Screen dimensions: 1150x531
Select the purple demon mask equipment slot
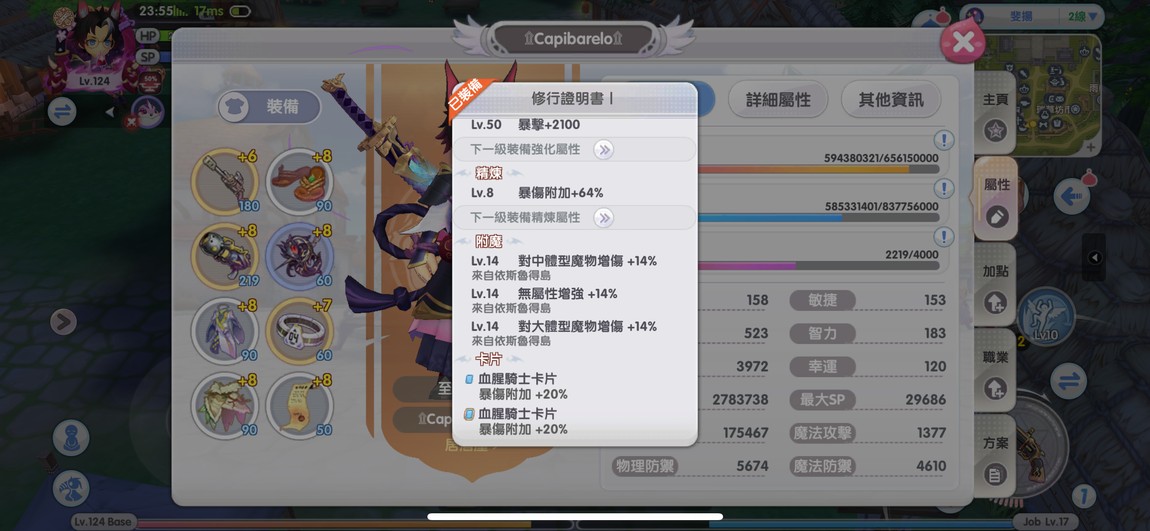pyautogui.click(x=299, y=256)
